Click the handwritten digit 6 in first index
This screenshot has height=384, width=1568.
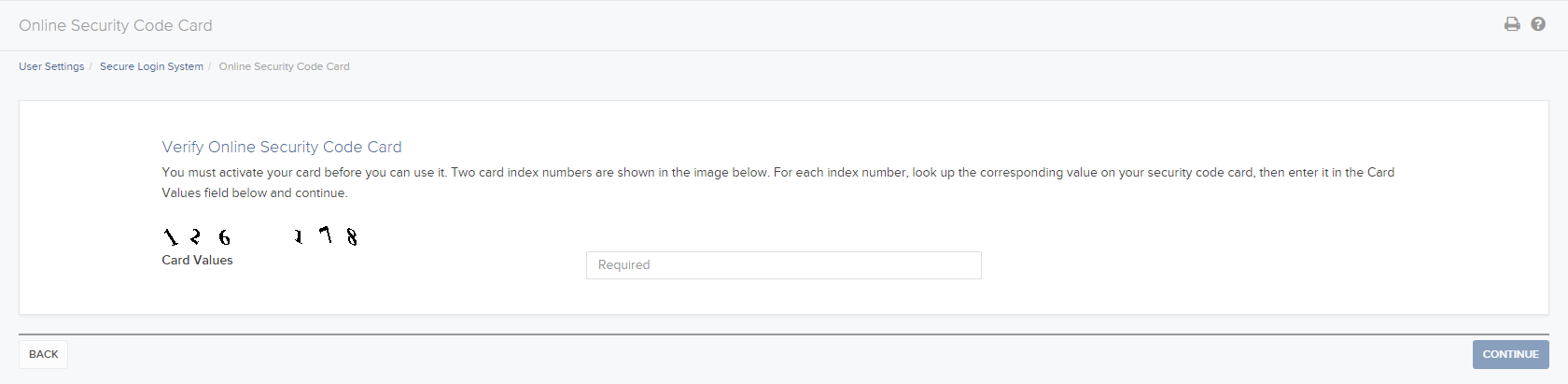pos(224,238)
